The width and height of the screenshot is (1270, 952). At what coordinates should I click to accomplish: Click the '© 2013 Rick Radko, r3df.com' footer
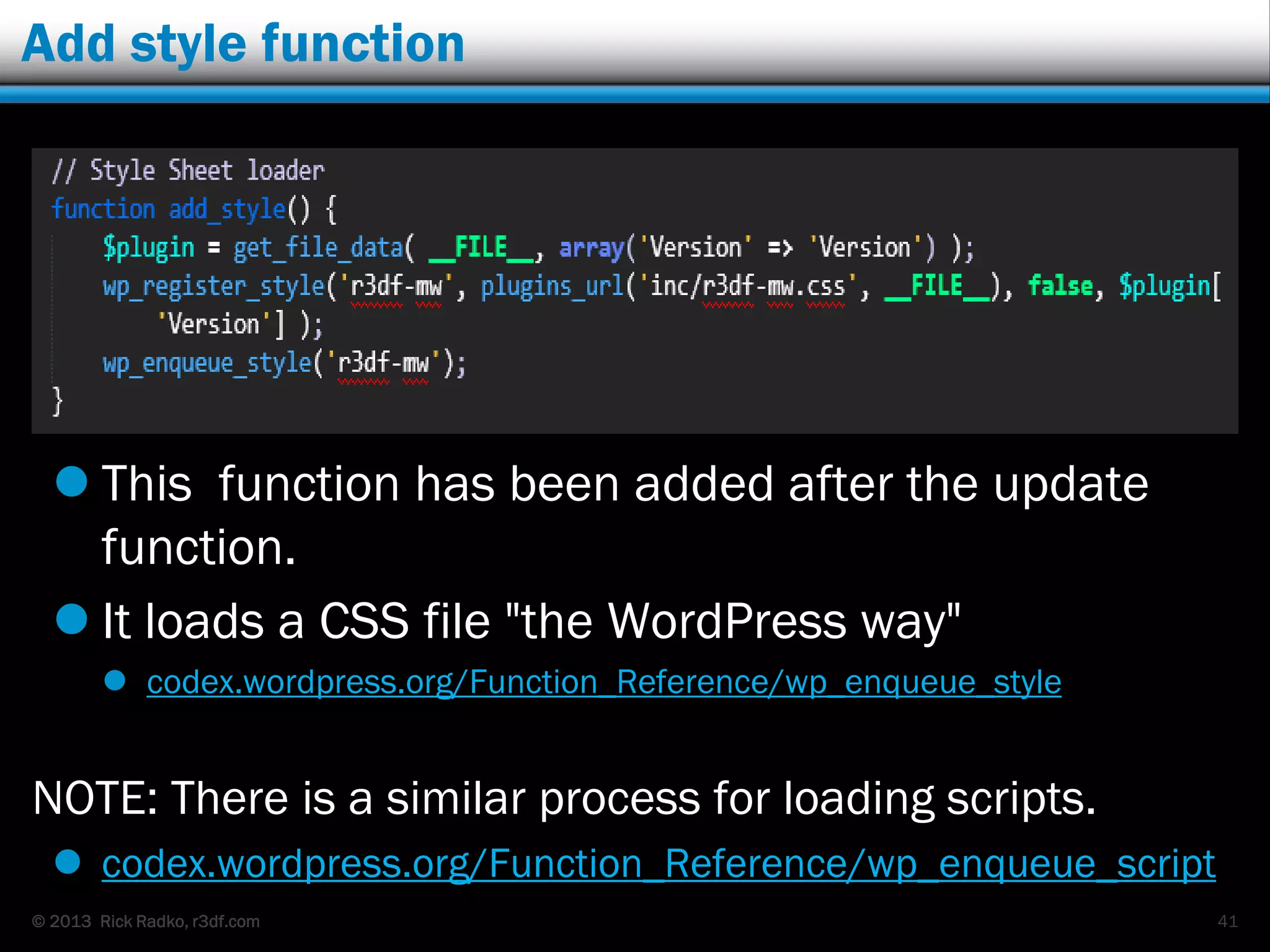[146, 922]
